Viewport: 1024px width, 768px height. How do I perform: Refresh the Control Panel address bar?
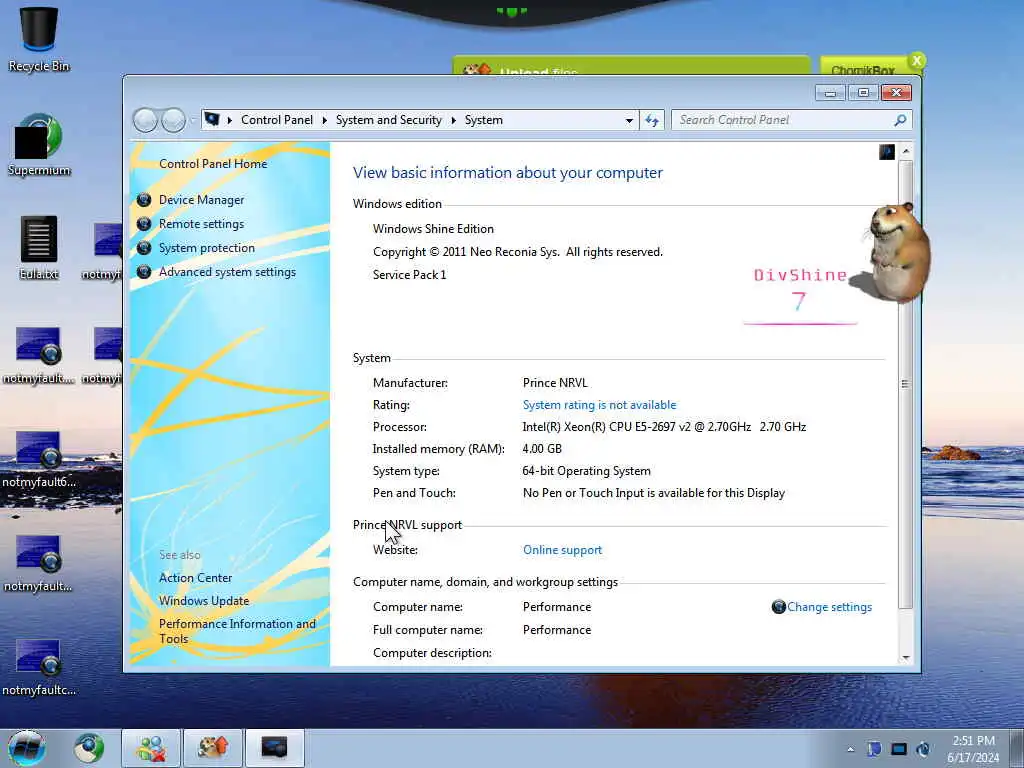point(652,120)
